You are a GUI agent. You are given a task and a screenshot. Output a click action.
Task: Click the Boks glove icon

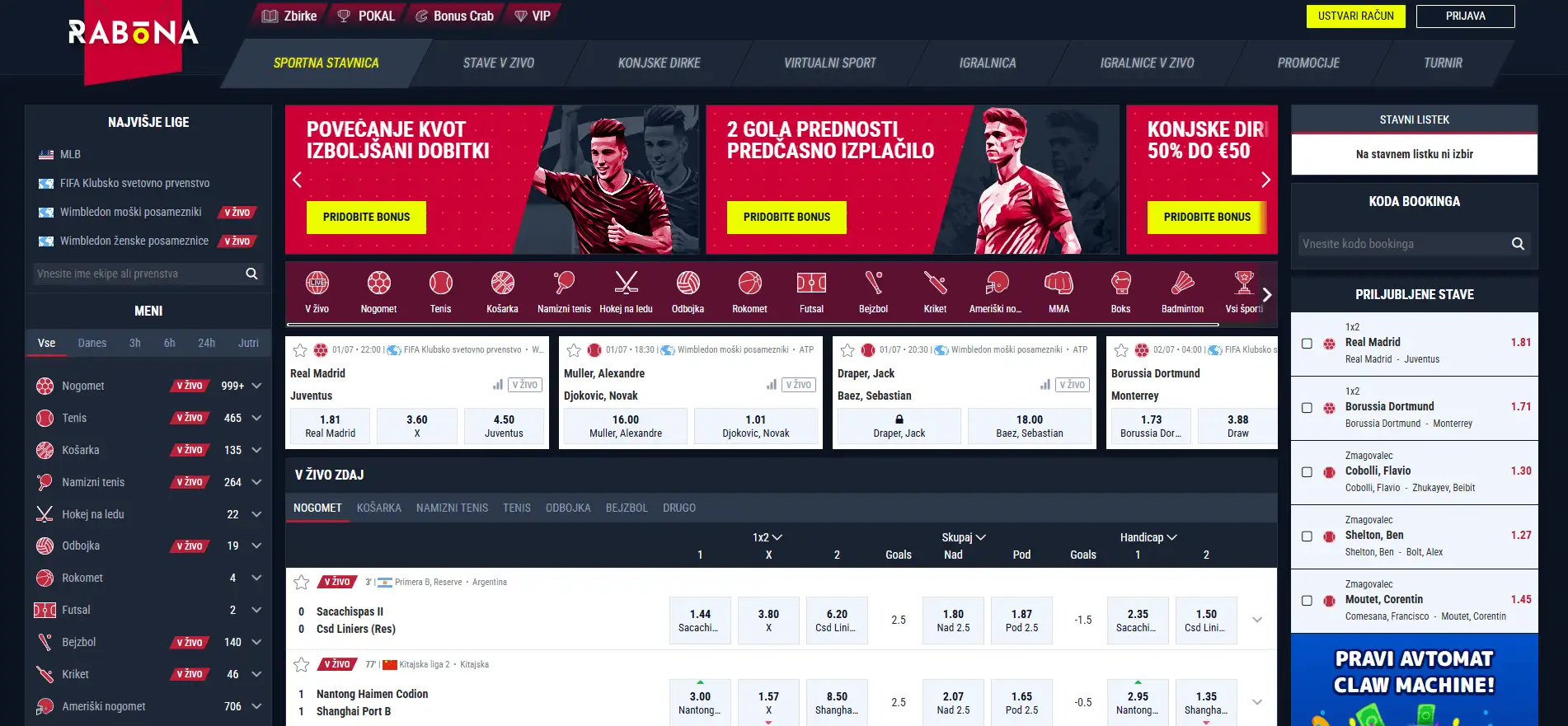click(x=1120, y=283)
